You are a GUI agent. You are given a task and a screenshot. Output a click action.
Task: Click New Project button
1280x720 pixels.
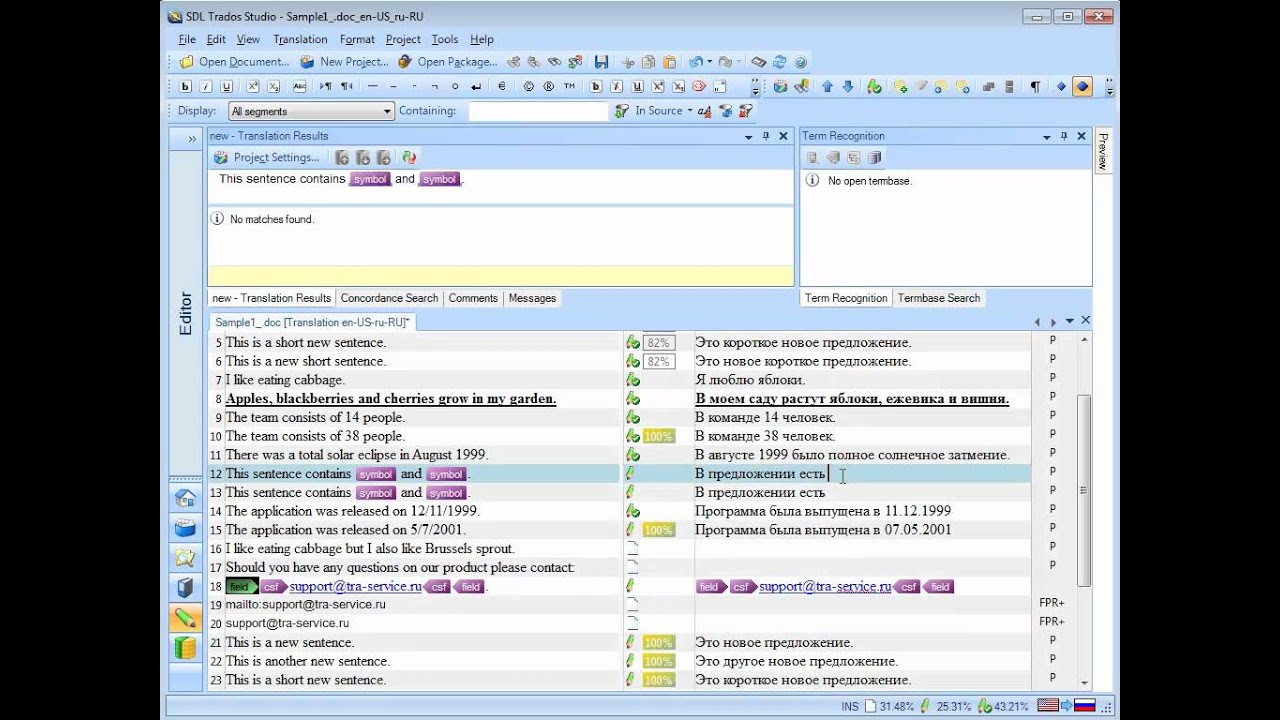pyautogui.click(x=344, y=62)
